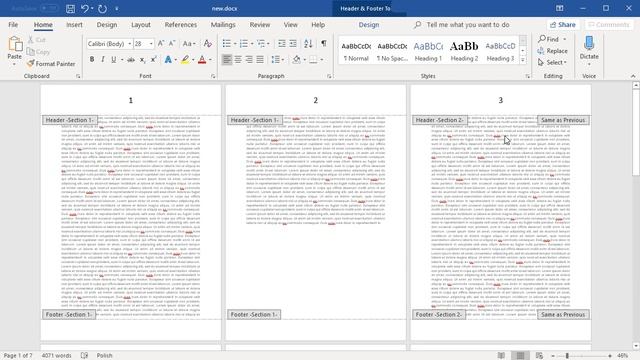Image resolution: width=640 pixels, height=360 pixels.
Task: Toggle bold formatting
Action: (92, 60)
